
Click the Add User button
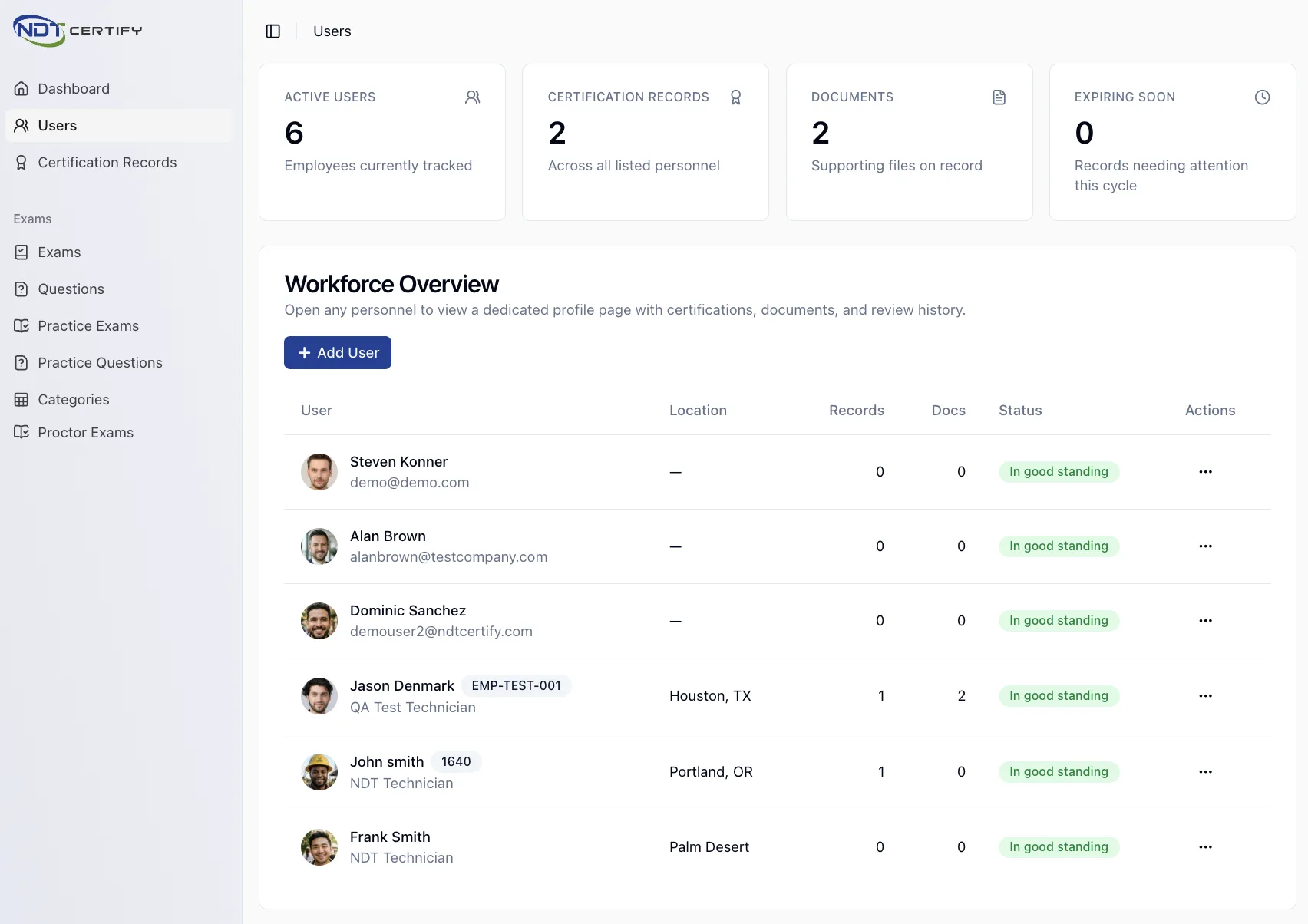(338, 353)
